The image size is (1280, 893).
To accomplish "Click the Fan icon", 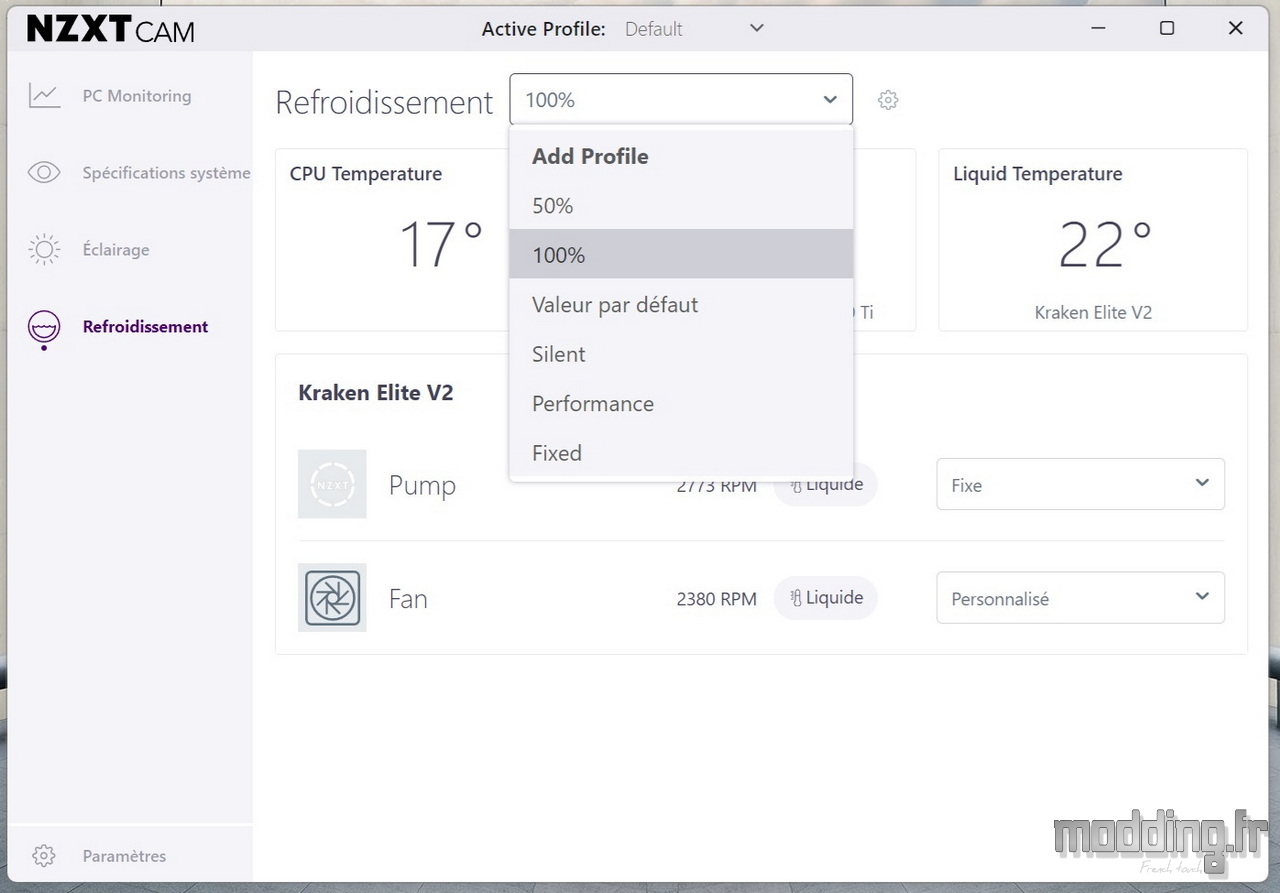I will pyautogui.click(x=332, y=598).
